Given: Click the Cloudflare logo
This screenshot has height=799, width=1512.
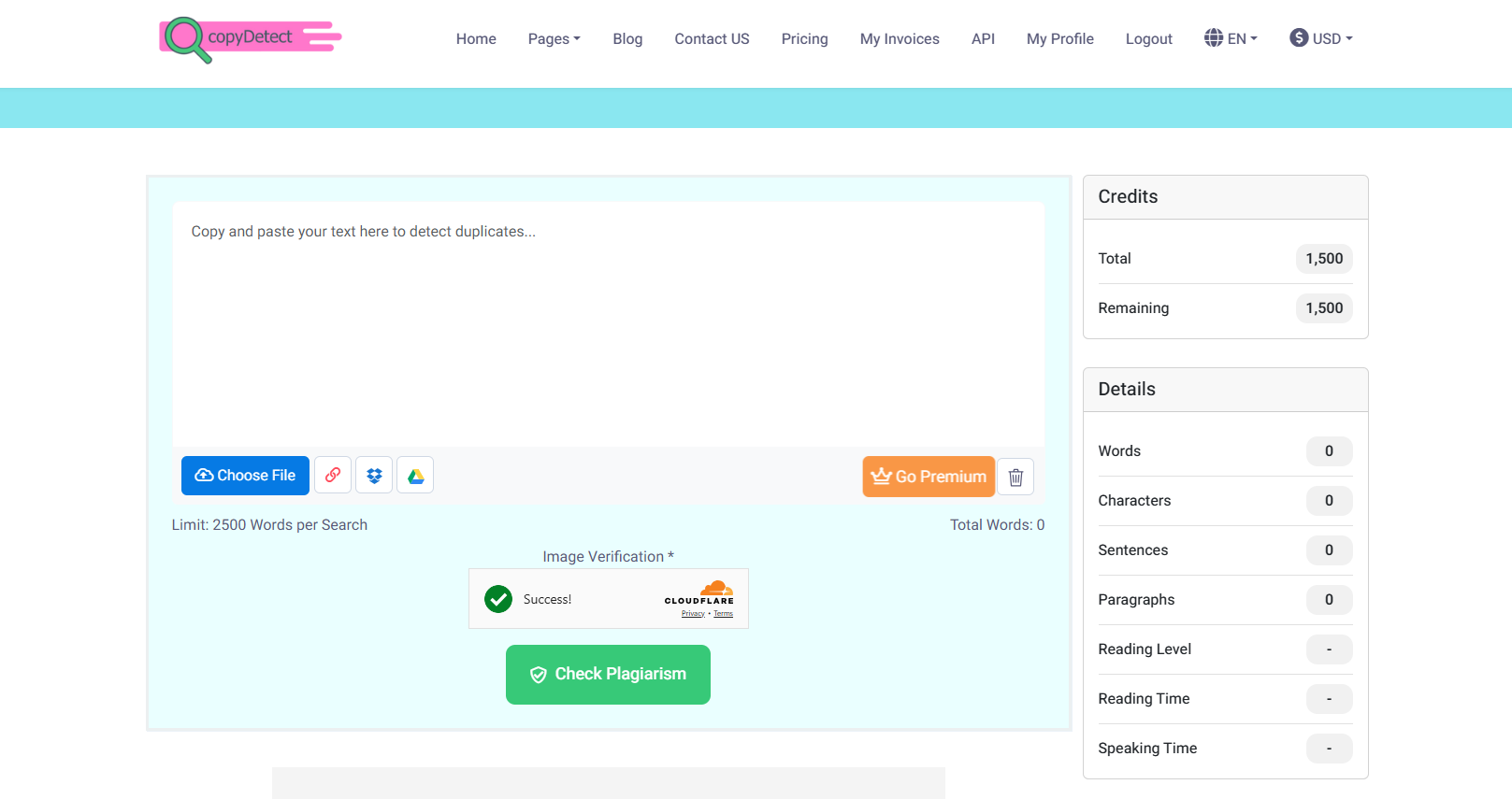Looking at the screenshot, I should 699,592.
